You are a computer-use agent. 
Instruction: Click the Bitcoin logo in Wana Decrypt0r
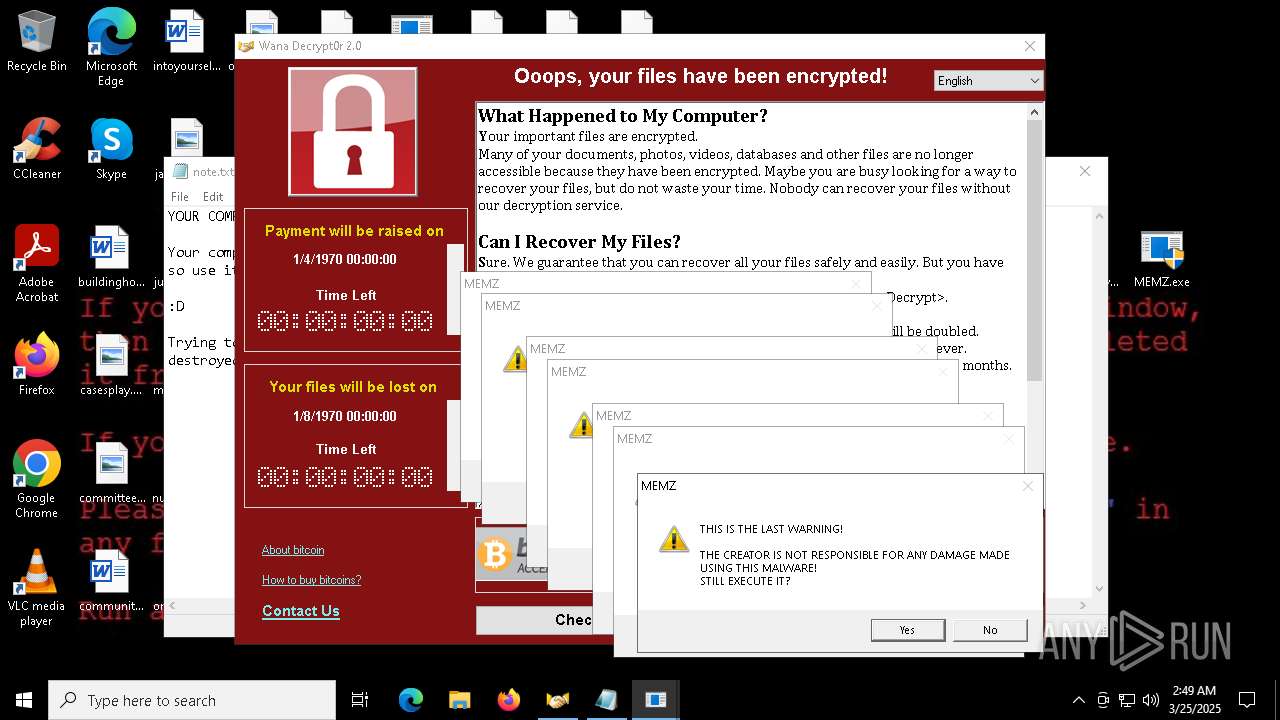[495, 554]
